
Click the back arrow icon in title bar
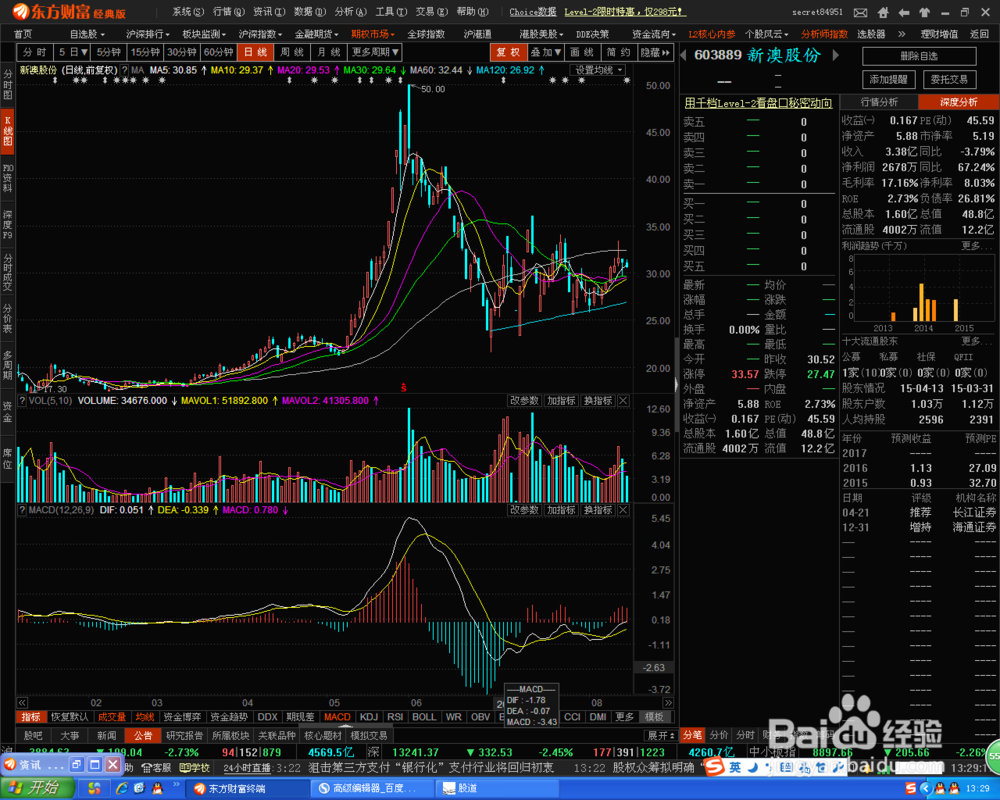pos(904,12)
